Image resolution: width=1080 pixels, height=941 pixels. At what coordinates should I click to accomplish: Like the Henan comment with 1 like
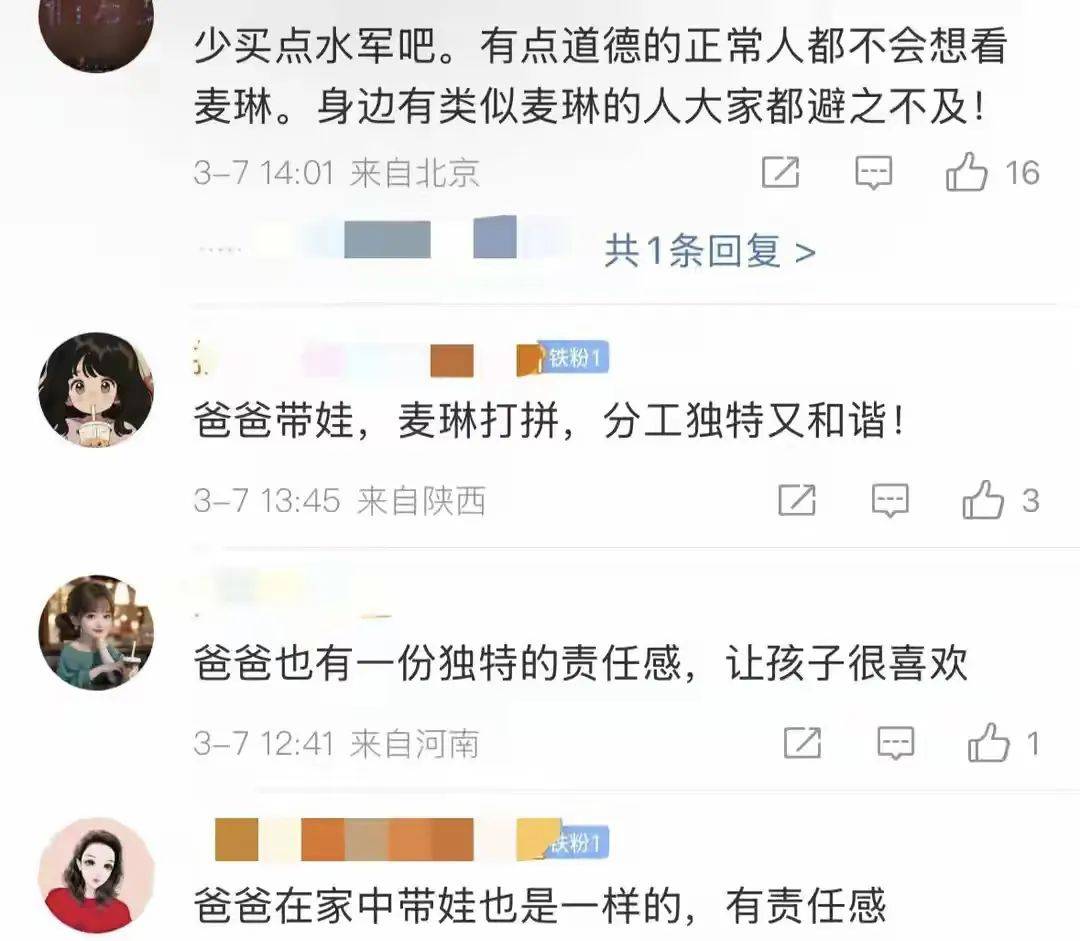(x=988, y=743)
